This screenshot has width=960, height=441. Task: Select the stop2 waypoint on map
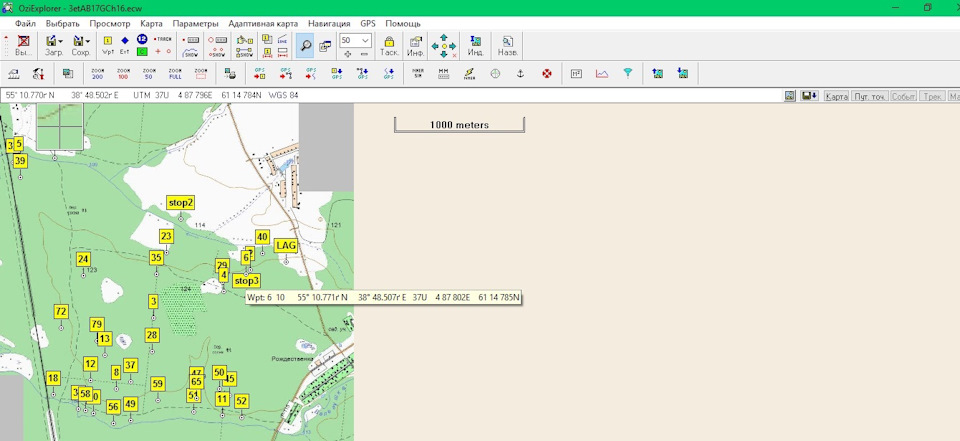(181, 203)
